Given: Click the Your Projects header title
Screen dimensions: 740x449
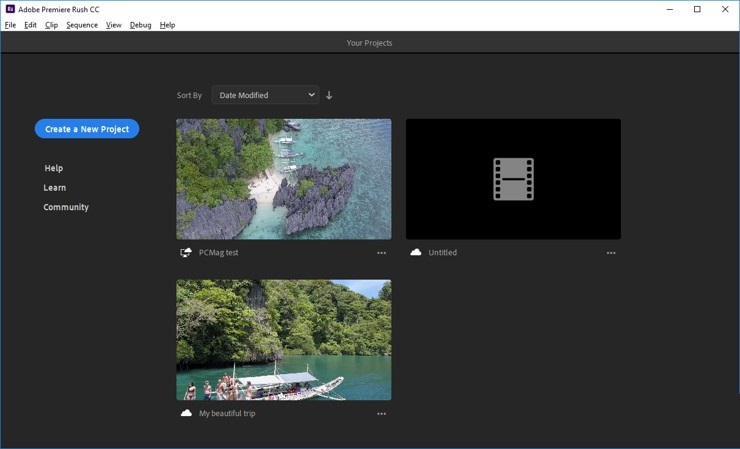Looking at the screenshot, I should click(369, 43).
